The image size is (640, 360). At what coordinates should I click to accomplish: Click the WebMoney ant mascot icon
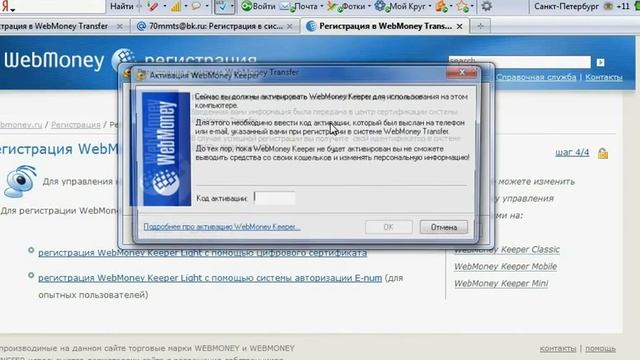[x=20, y=181]
